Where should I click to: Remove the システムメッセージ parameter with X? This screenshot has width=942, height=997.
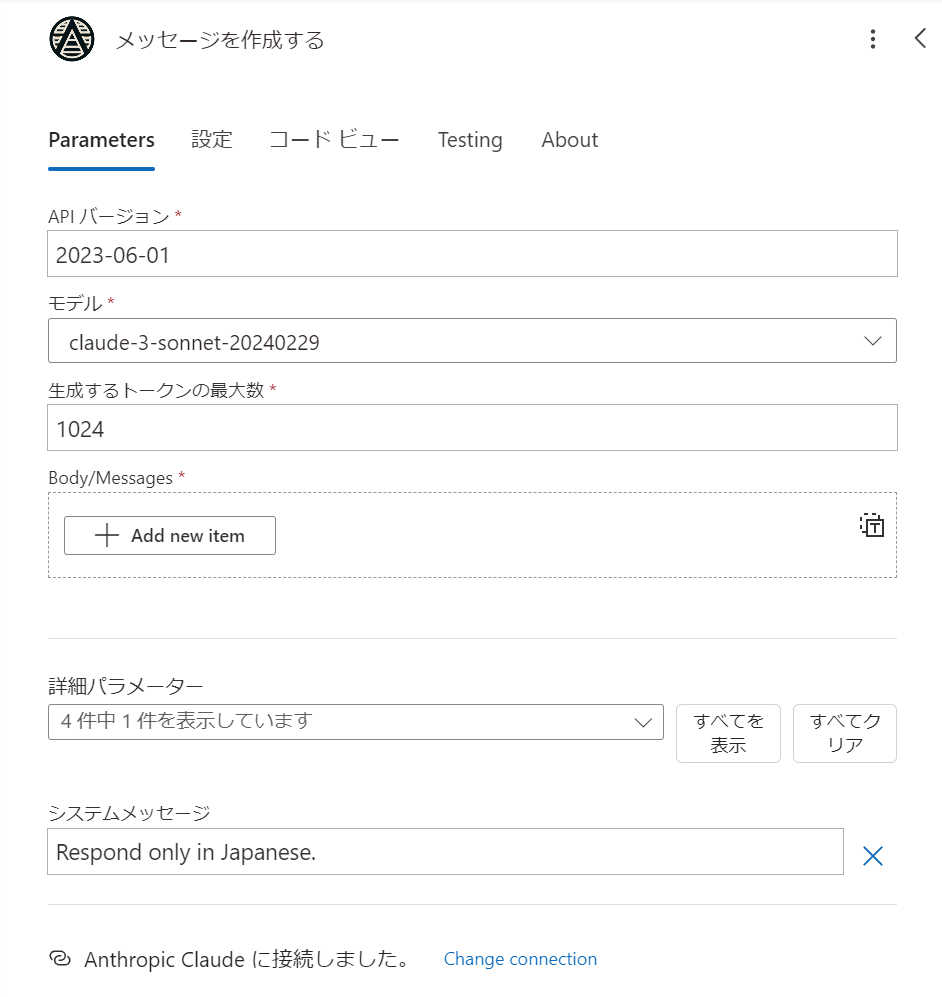(873, 856)
